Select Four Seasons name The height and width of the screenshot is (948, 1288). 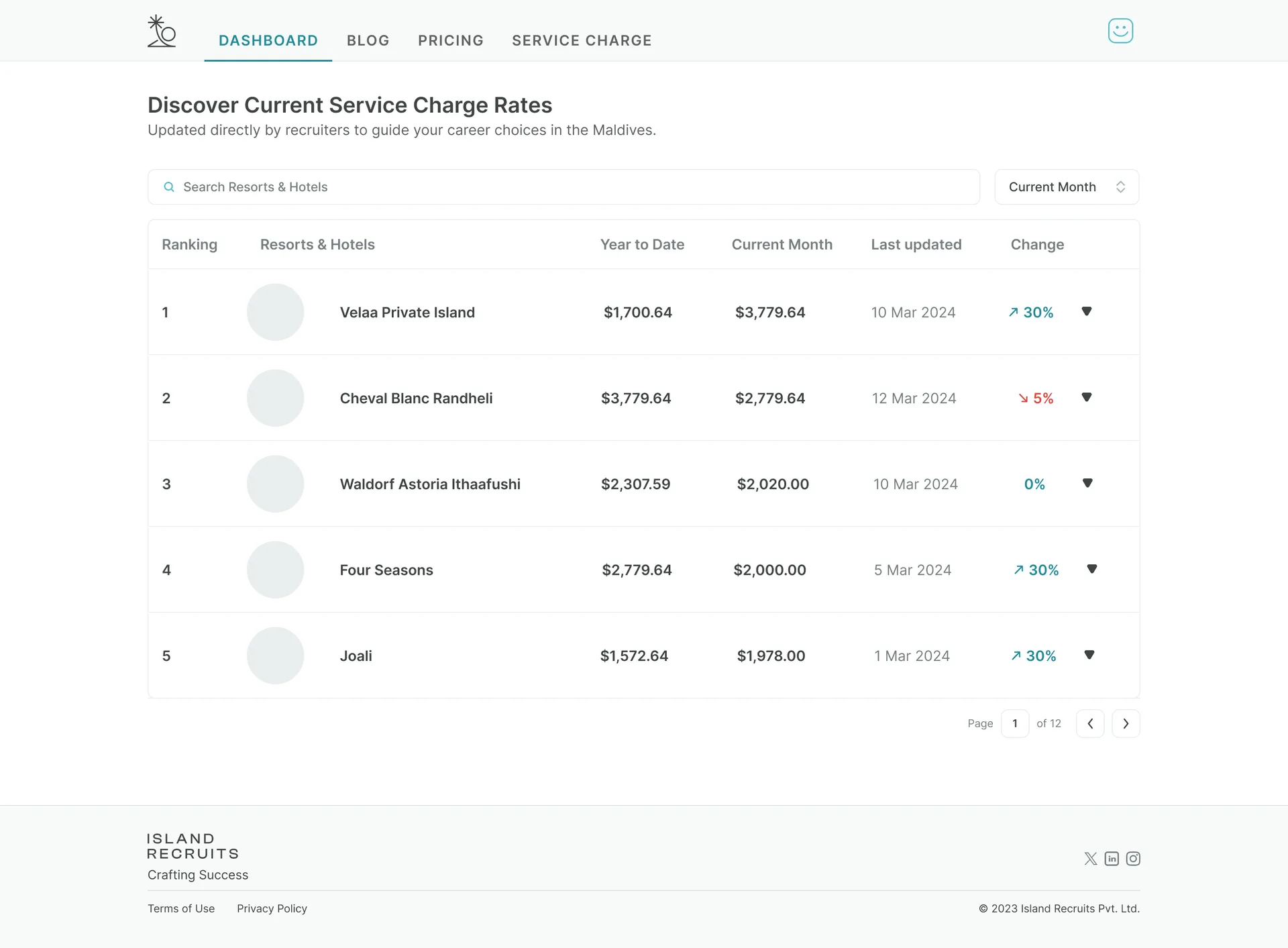point(386,570)
